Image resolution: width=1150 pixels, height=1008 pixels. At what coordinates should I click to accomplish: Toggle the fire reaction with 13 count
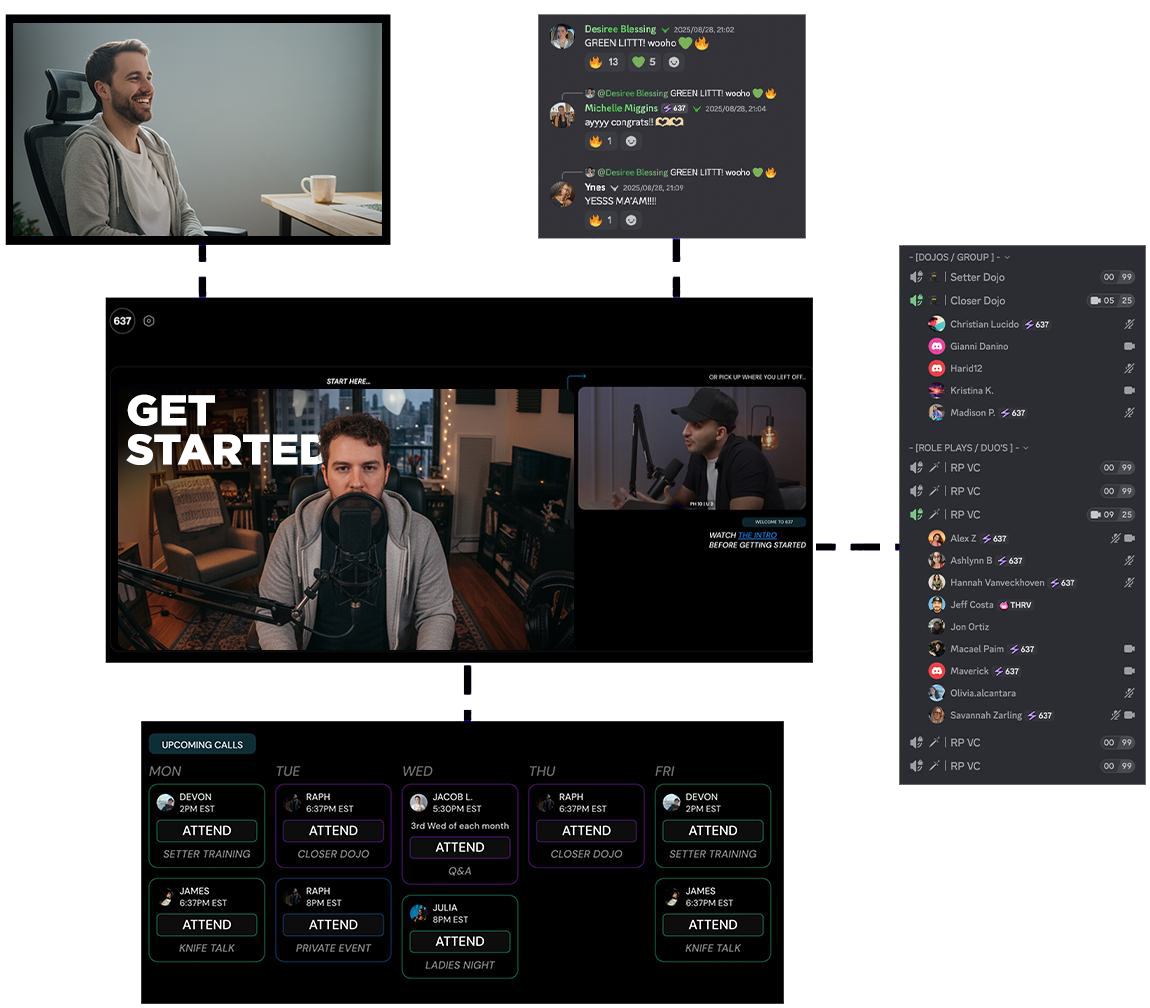click(604, 62)
